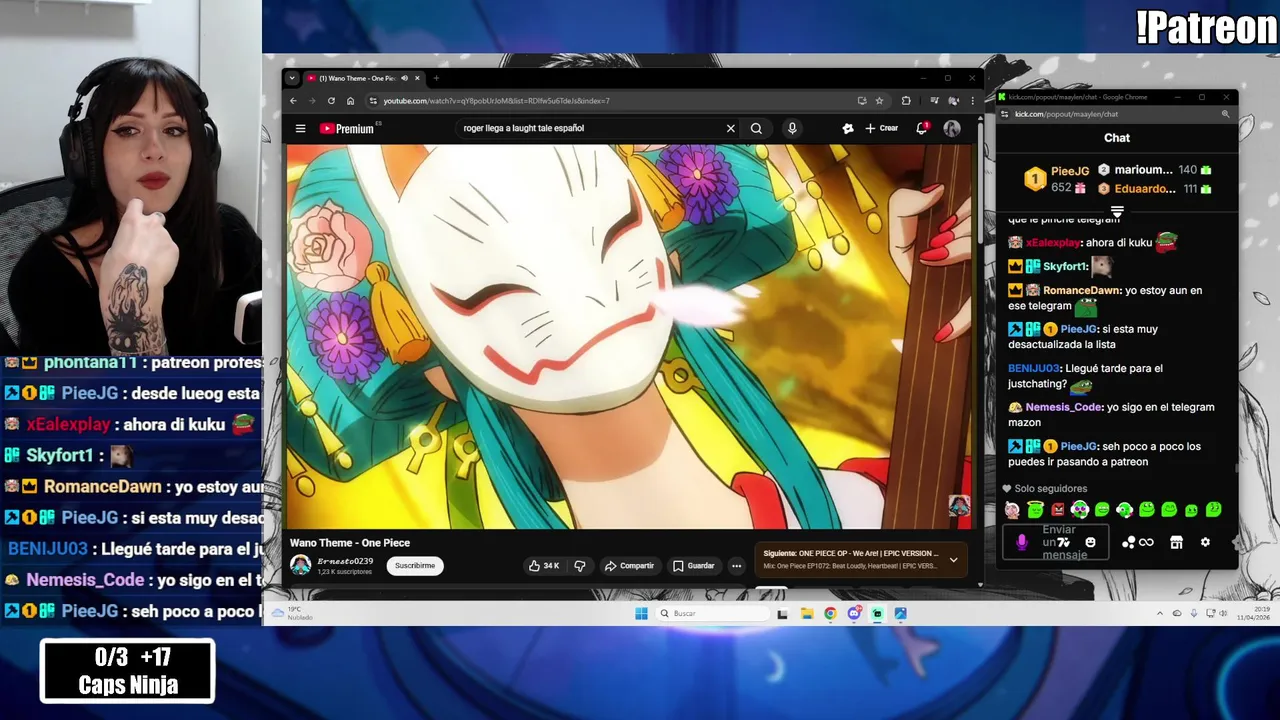Select the Wano Theme - One Piece tab
1280x720 pixels.
point(362,78)
